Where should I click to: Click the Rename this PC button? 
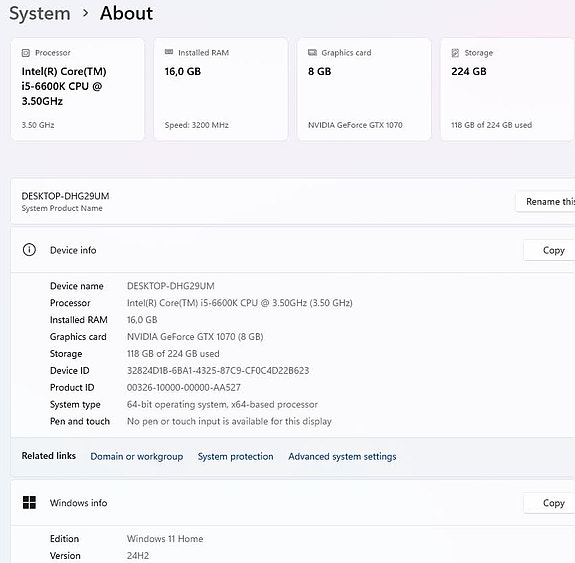[x=545, y=201]
